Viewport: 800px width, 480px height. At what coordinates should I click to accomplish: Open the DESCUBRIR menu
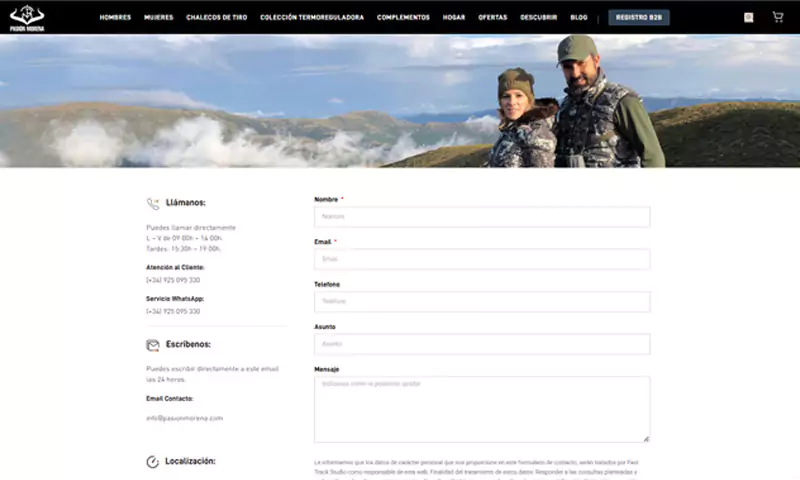[538, 17]
